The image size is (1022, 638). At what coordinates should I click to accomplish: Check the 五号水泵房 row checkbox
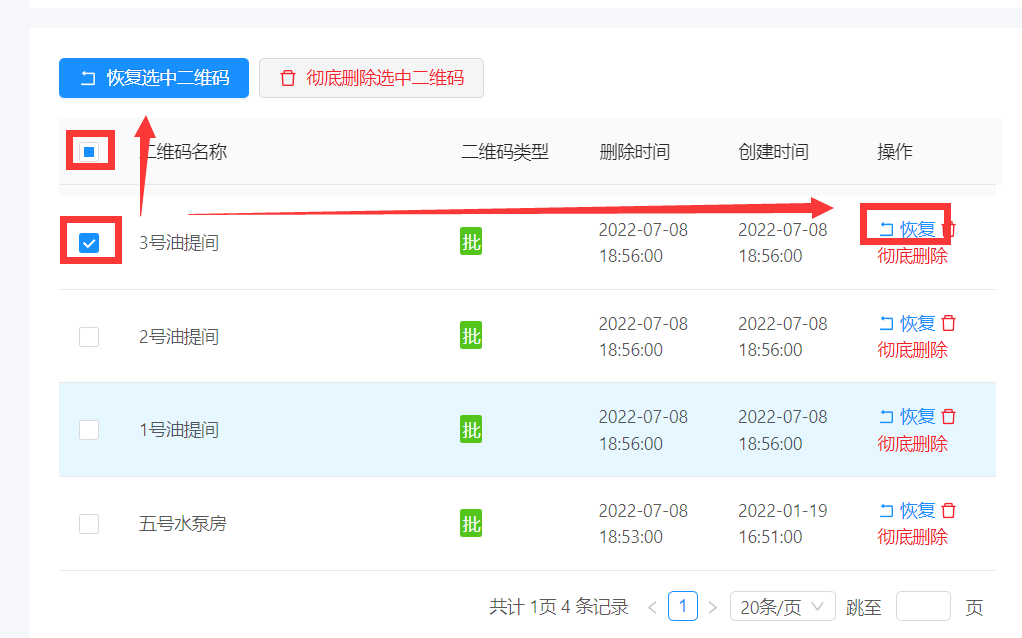(89, 524)
